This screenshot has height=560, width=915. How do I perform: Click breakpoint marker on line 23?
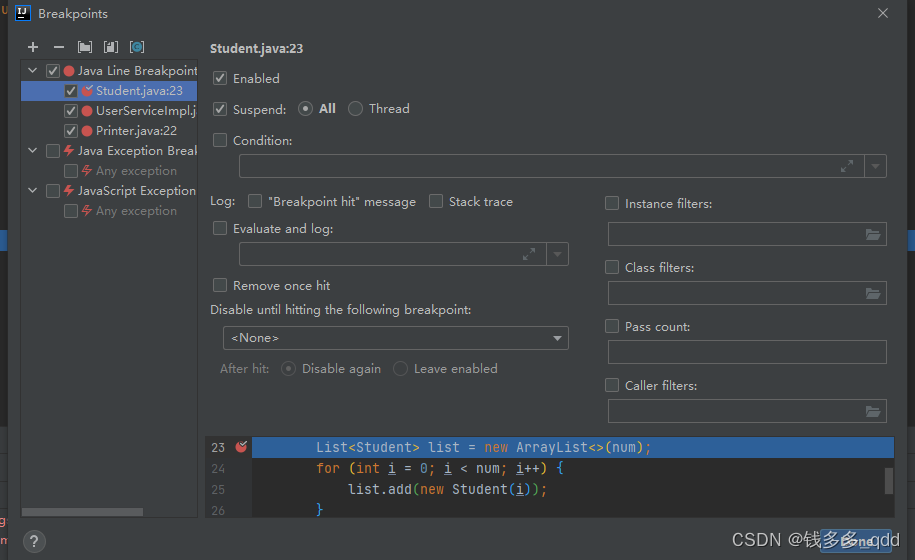241,447
